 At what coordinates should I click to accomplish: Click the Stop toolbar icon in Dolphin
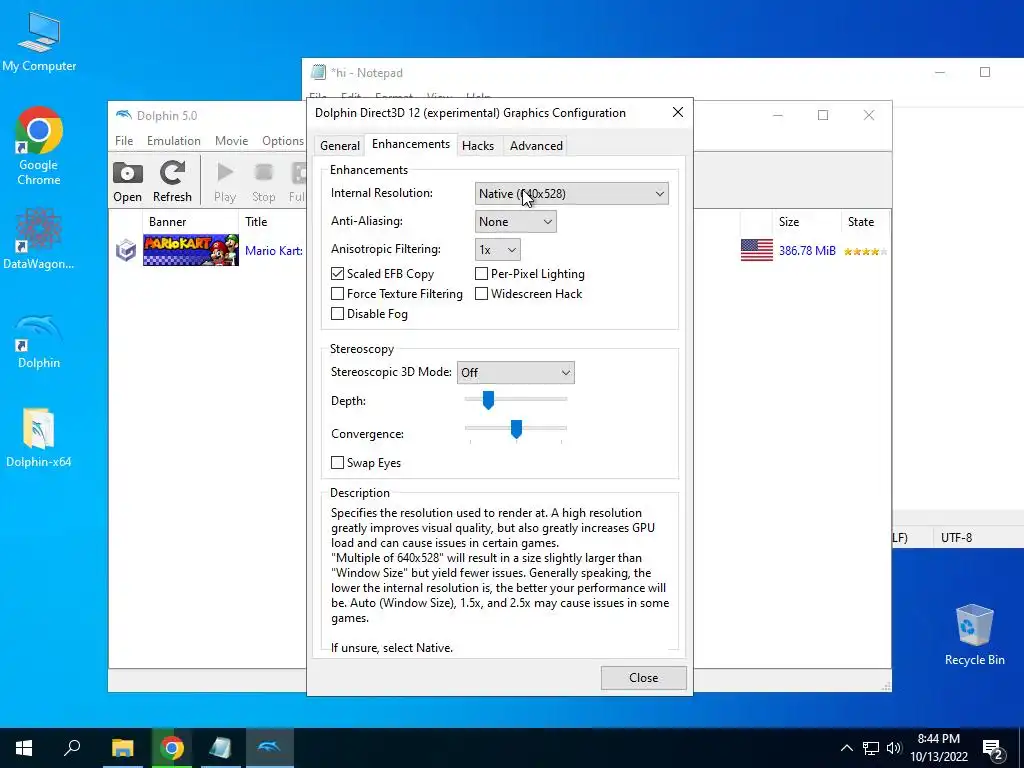[x=263, y=182]
